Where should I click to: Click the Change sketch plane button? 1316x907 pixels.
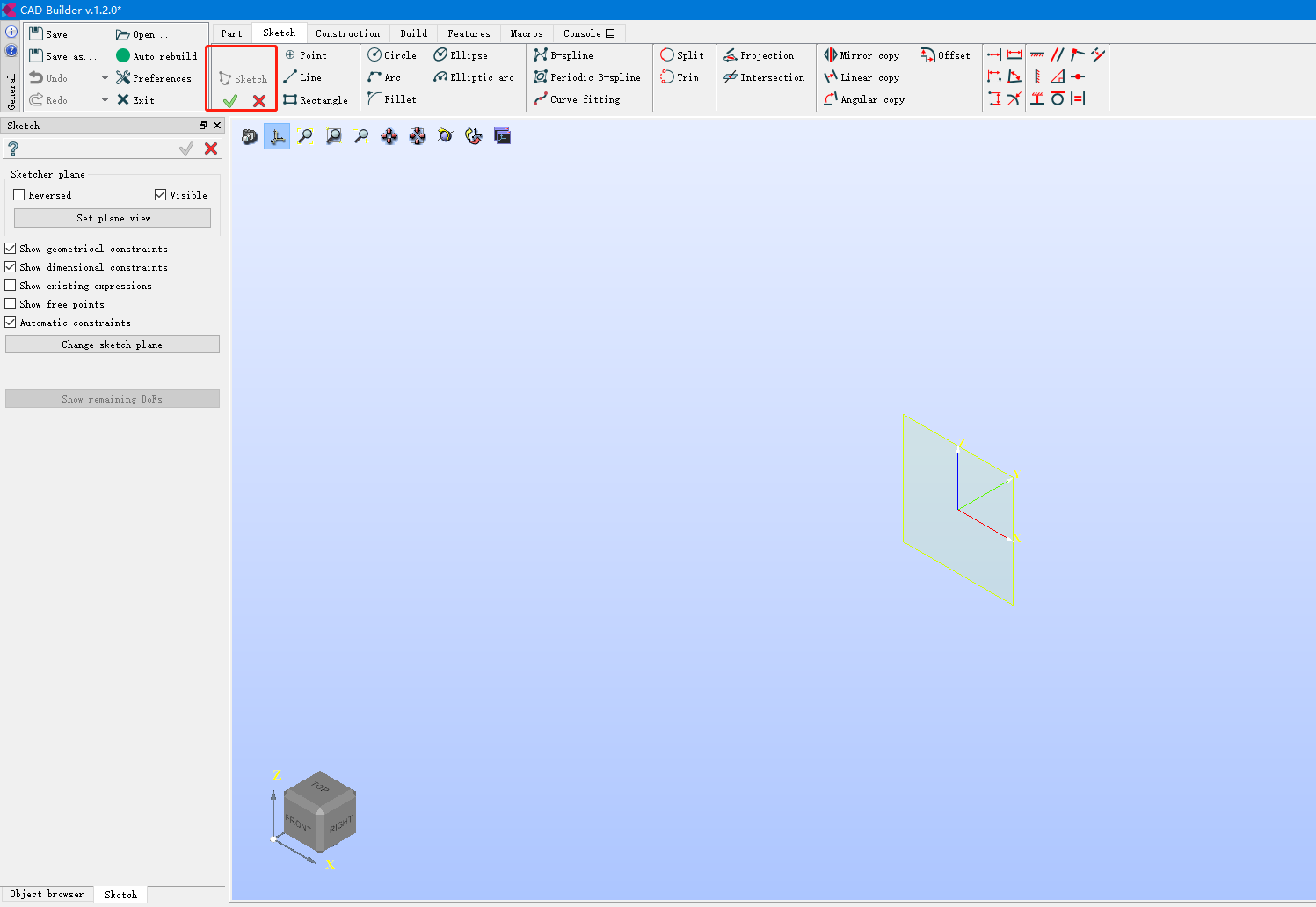coord(113,345)
